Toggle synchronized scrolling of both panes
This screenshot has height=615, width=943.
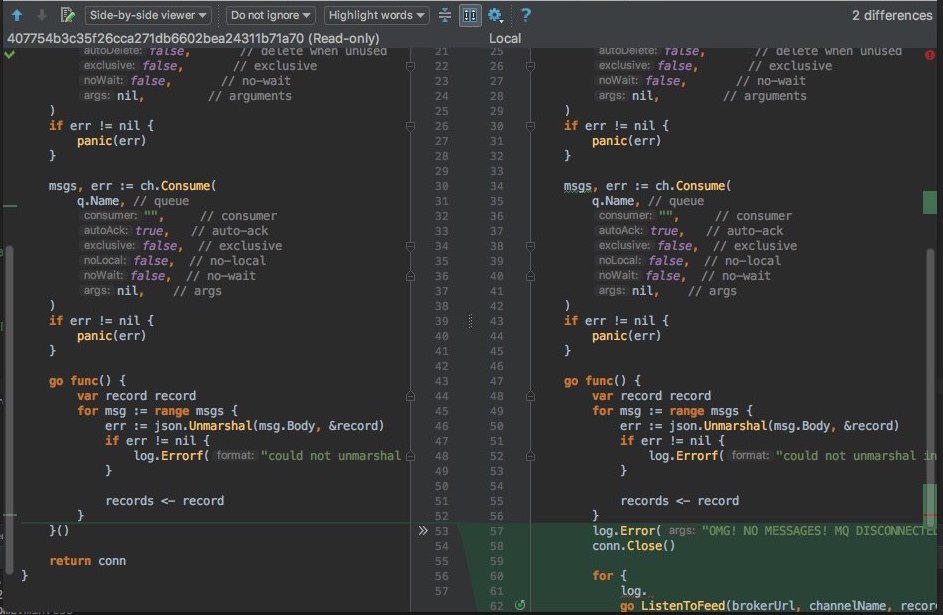point(469,15)
